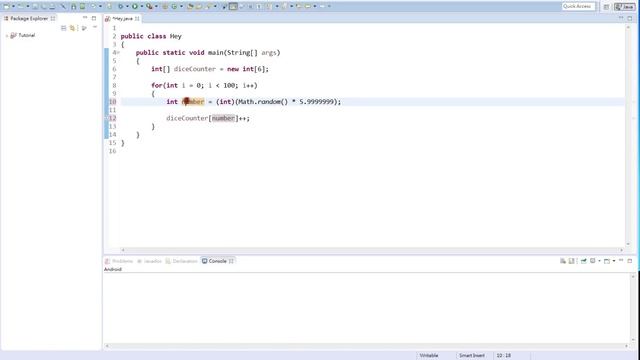Screen dimensions: 640x360
Task: Open the Javadoc tab
Action: (x=149, y=261)
